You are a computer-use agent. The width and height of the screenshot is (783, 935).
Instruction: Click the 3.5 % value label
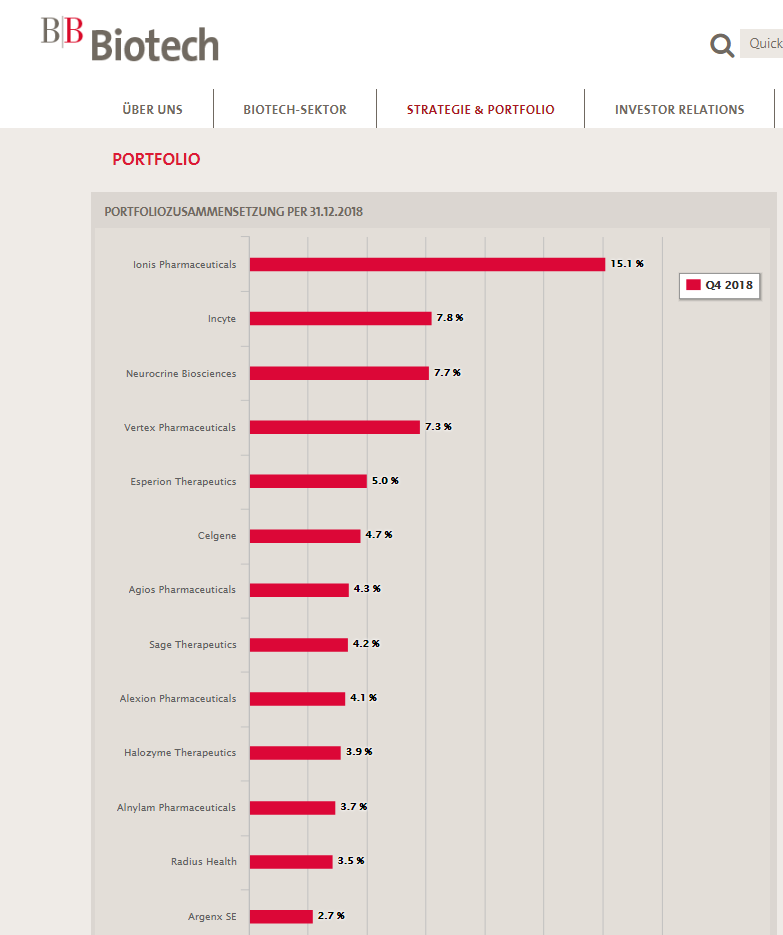pyautogui.click(x=351, y=861)
